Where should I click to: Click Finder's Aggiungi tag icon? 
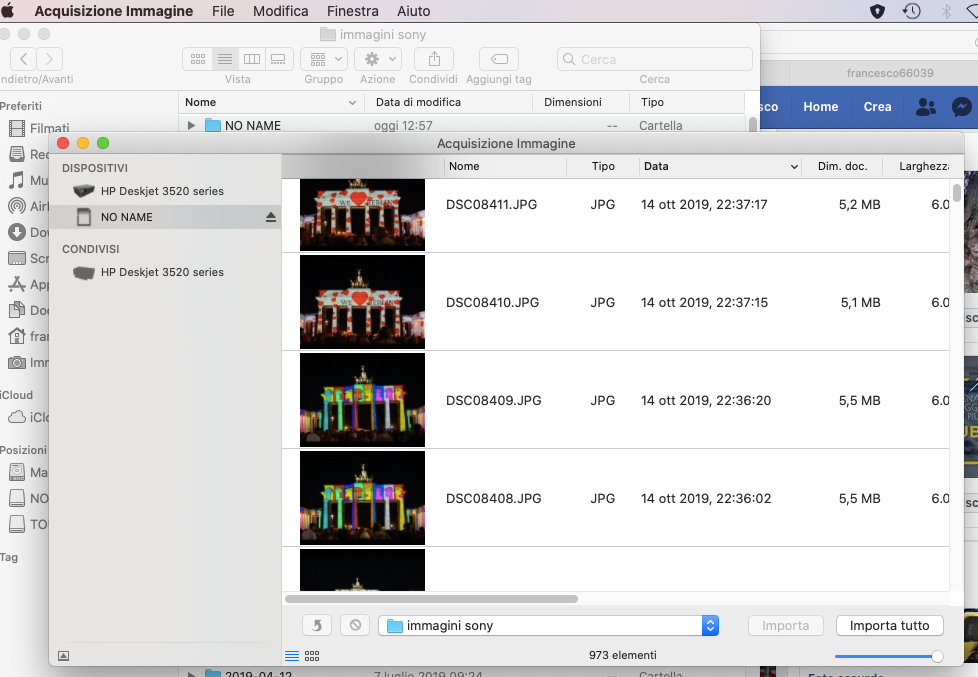tap(498, 59)
